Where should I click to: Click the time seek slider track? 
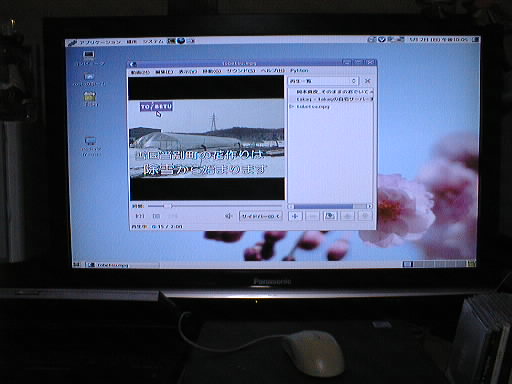coord(215,206)
